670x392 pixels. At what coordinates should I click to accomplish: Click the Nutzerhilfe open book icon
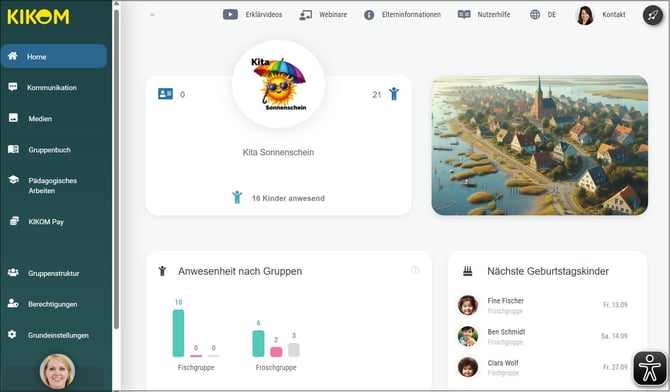point(464,15)
